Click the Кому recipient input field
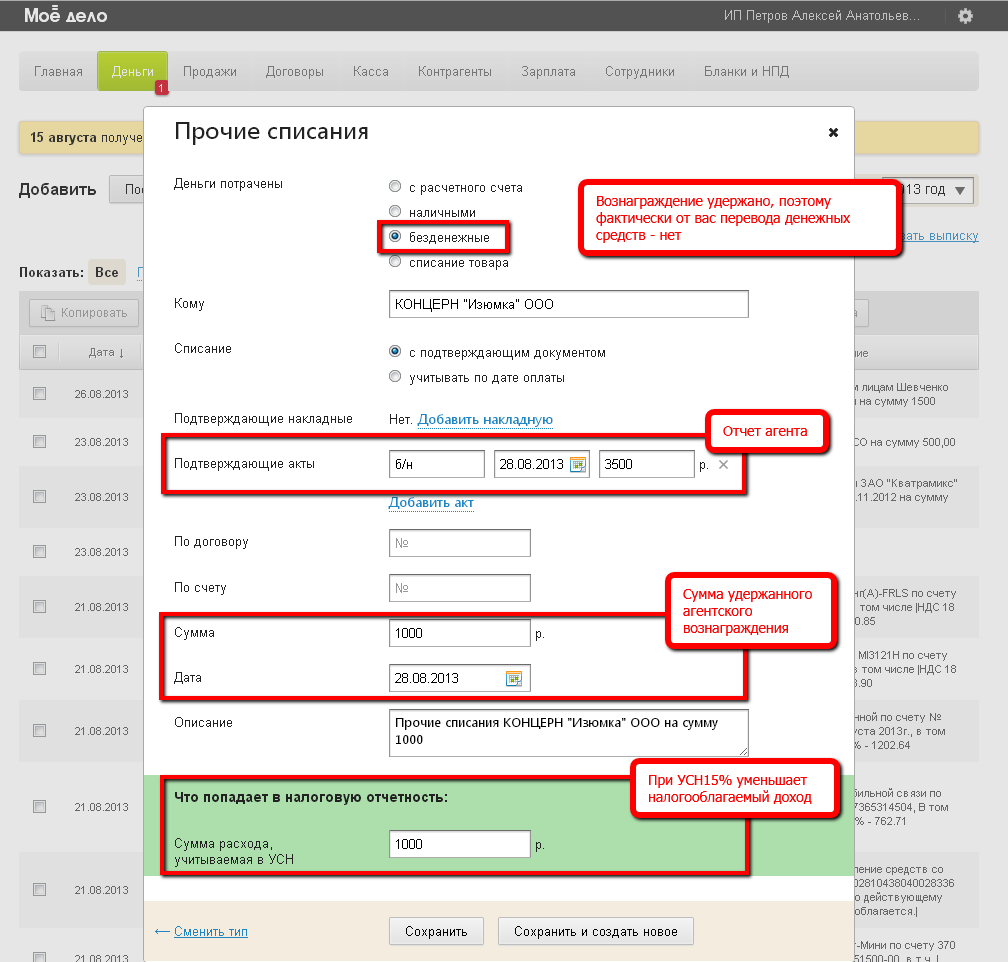 (568, 304)
